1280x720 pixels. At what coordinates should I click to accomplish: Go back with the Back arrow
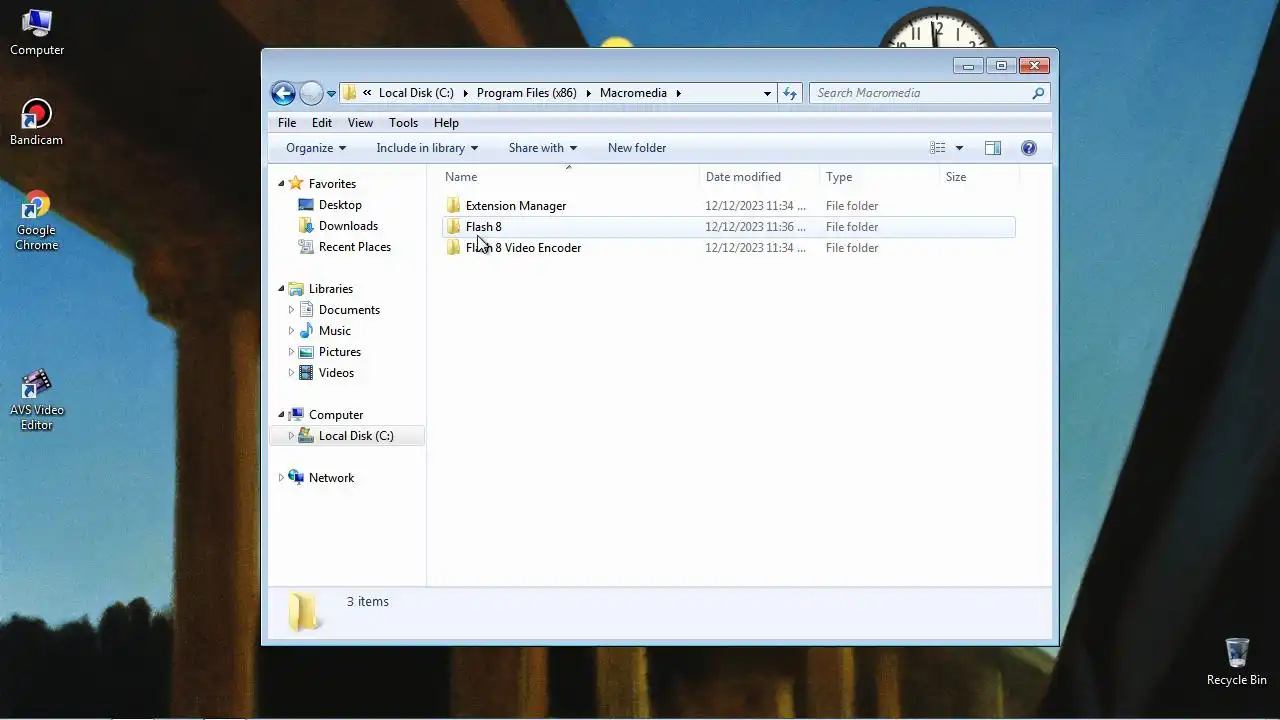tap(283, 93)
